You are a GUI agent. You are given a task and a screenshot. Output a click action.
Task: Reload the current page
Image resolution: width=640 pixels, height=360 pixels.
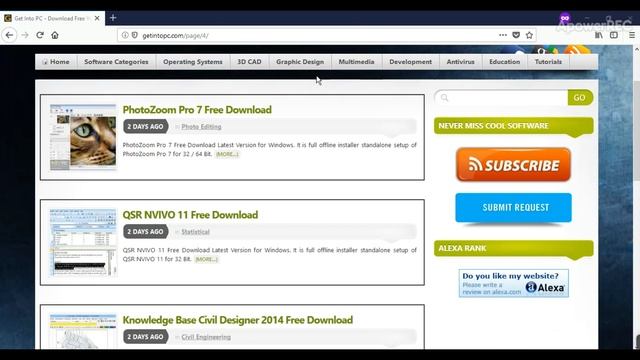point(40,35)
